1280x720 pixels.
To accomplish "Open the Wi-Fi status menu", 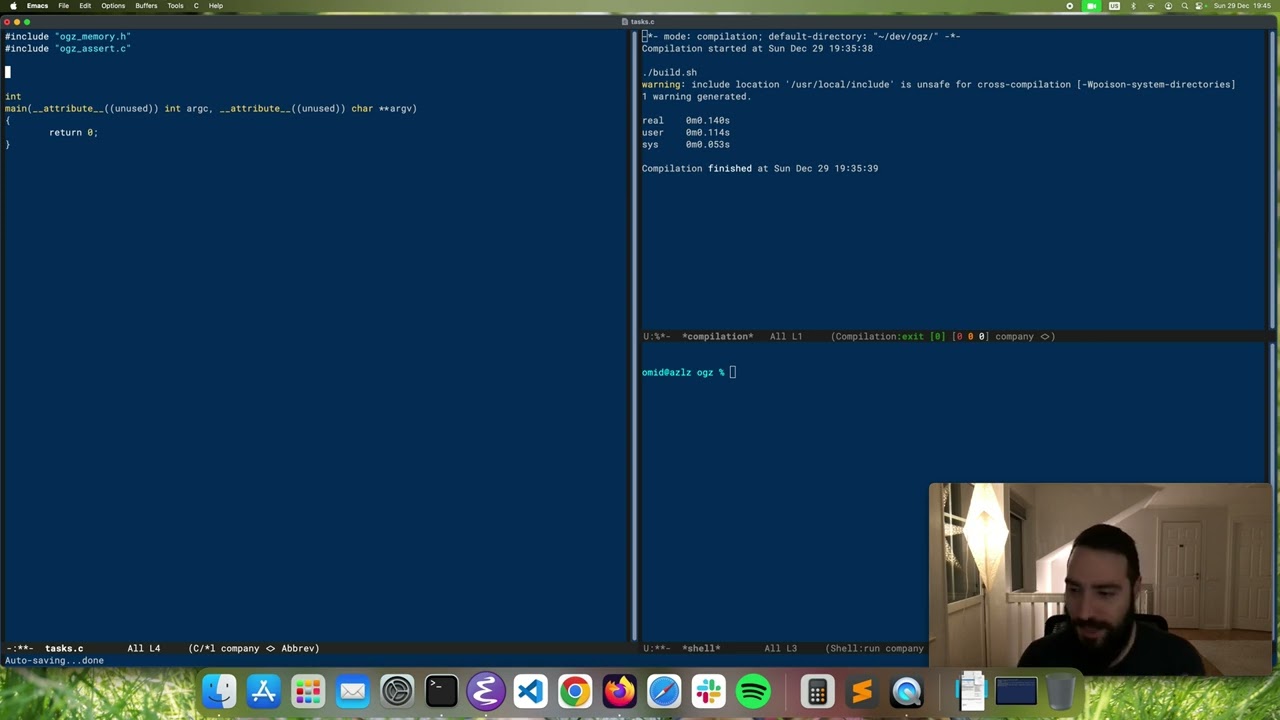I will (x=1150, y=6).
